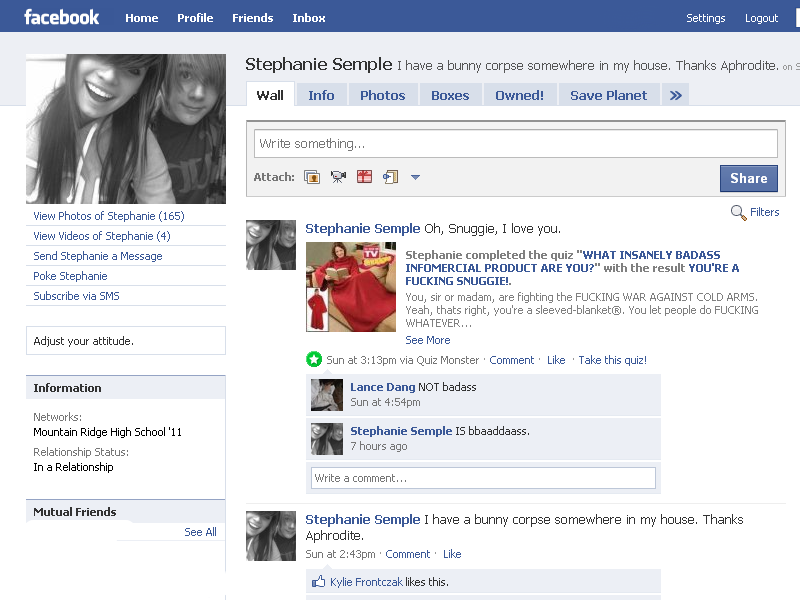Open the Inbox menu
Screen dimensions: 800x600
coord(308,17)
